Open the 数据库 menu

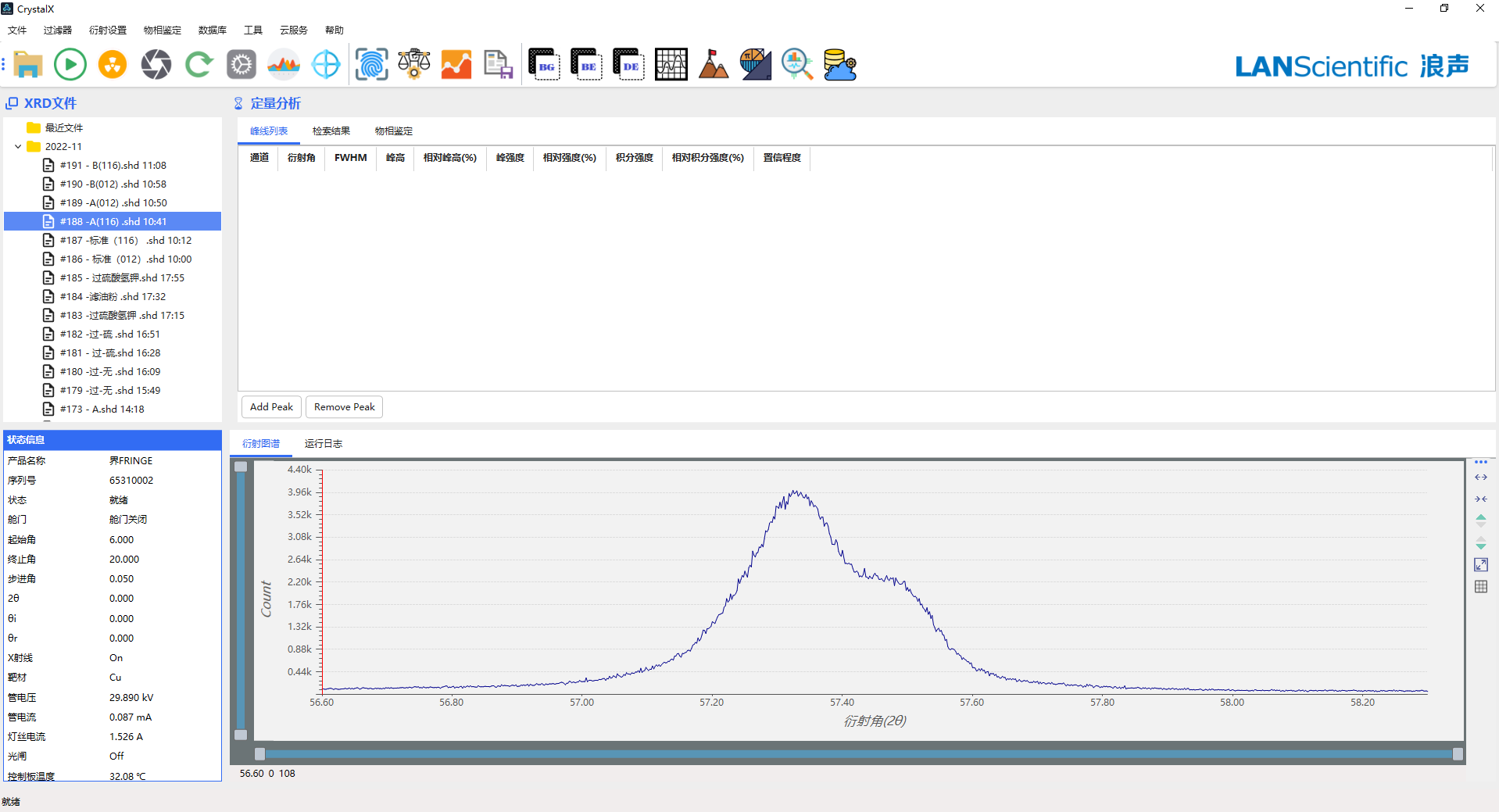(212, 30)
